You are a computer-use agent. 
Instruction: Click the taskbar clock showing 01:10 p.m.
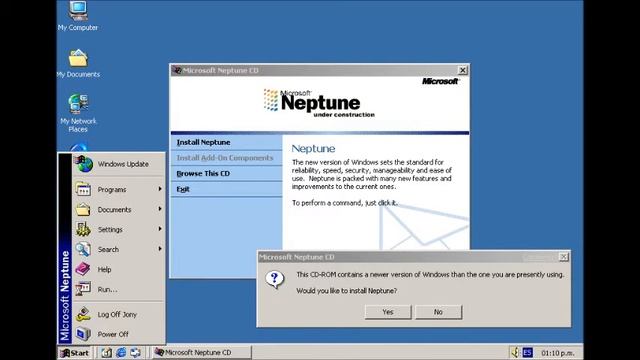pyautogui.click(x=558, y=353)
